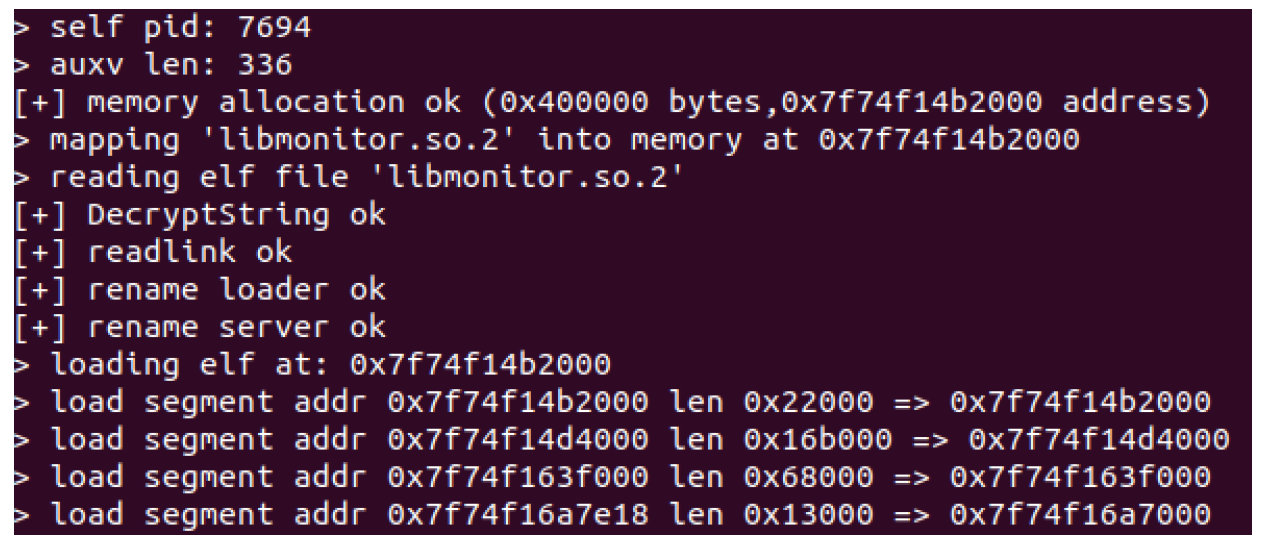
Task: Click the [+] marker before DecryptString
Action: point(32,215)
